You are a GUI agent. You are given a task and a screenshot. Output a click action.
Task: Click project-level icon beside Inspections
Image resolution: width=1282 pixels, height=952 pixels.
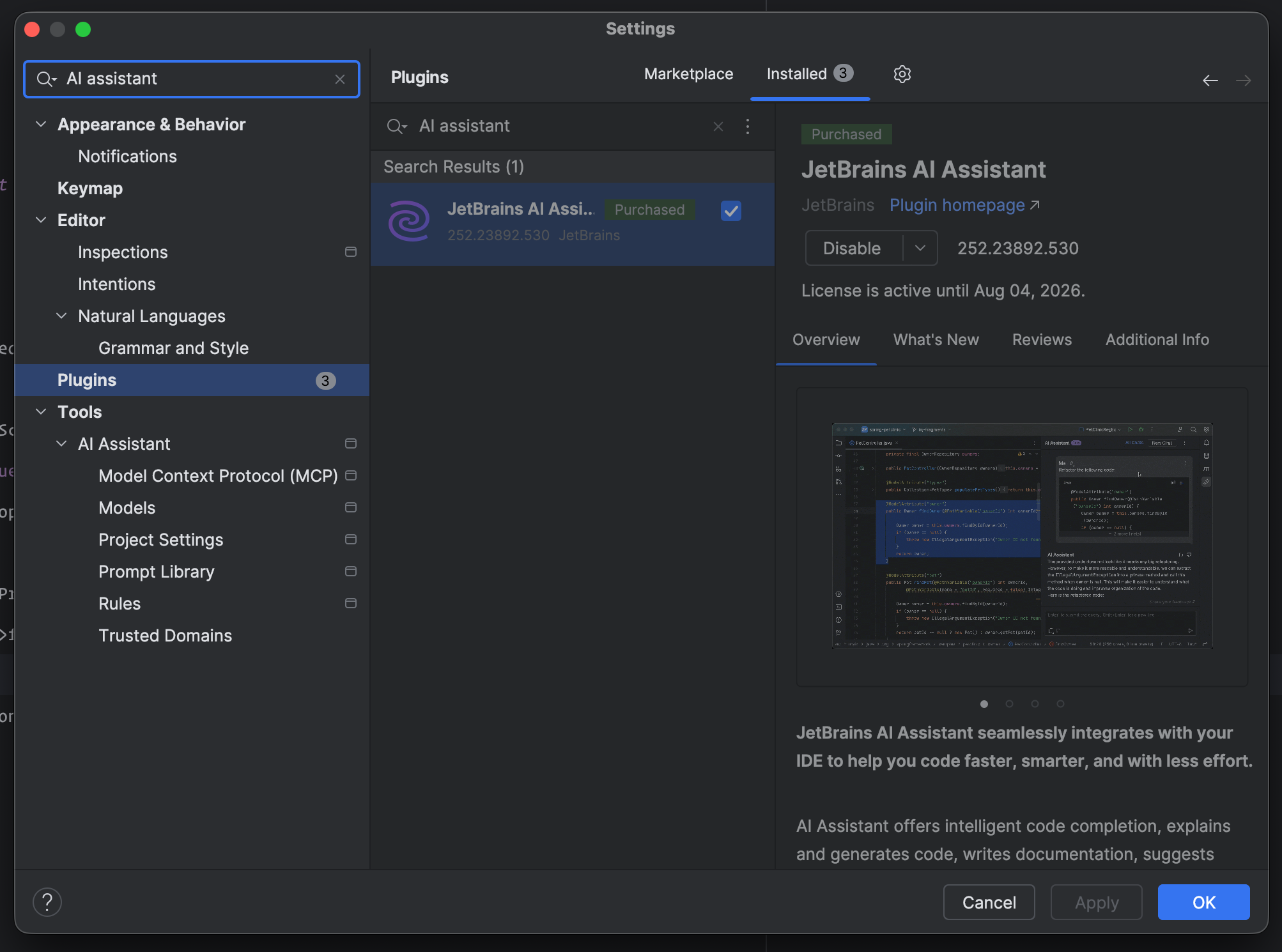tap(351, 252)
